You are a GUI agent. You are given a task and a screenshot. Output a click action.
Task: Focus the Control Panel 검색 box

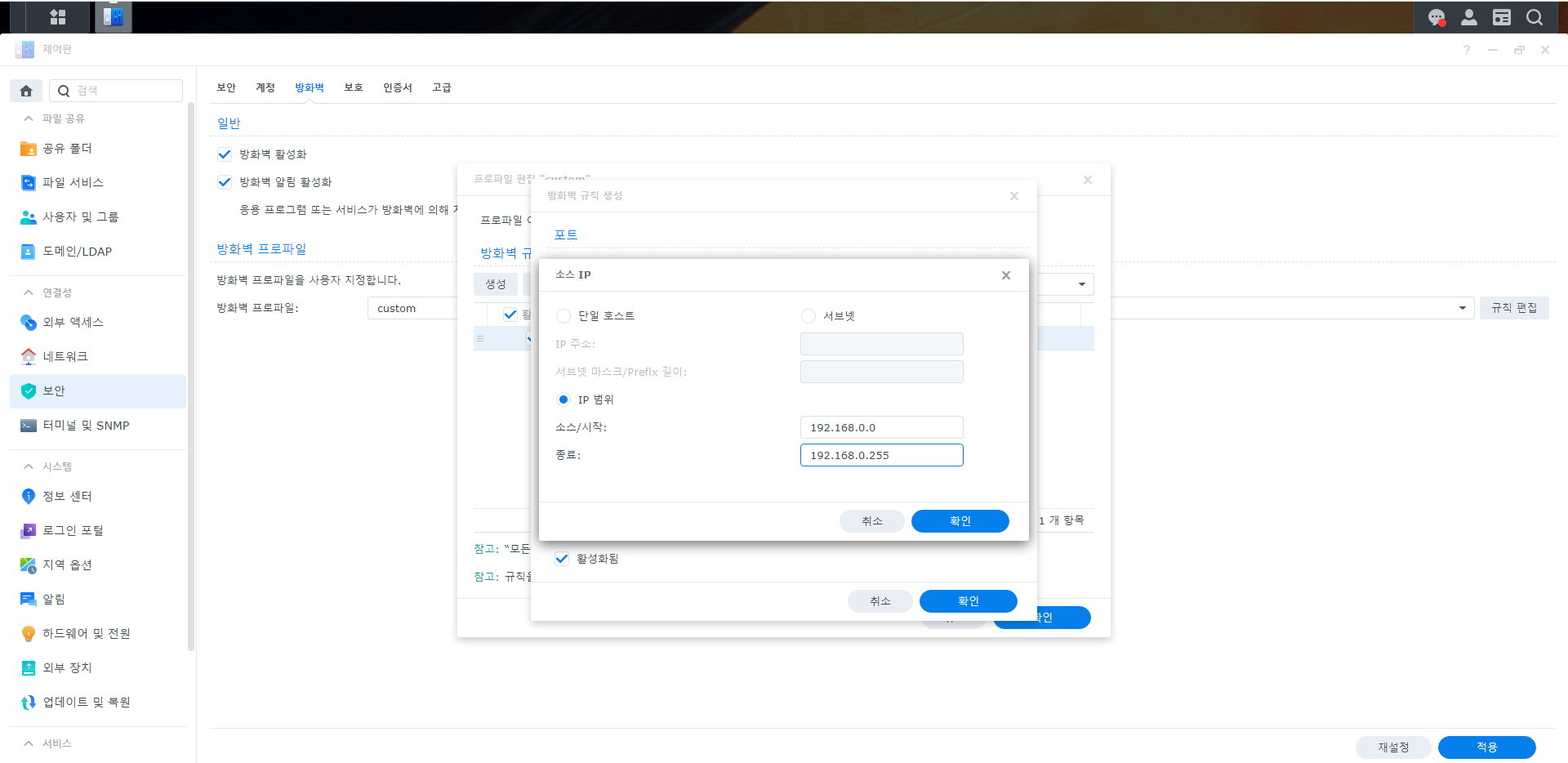tap(116, 91)
